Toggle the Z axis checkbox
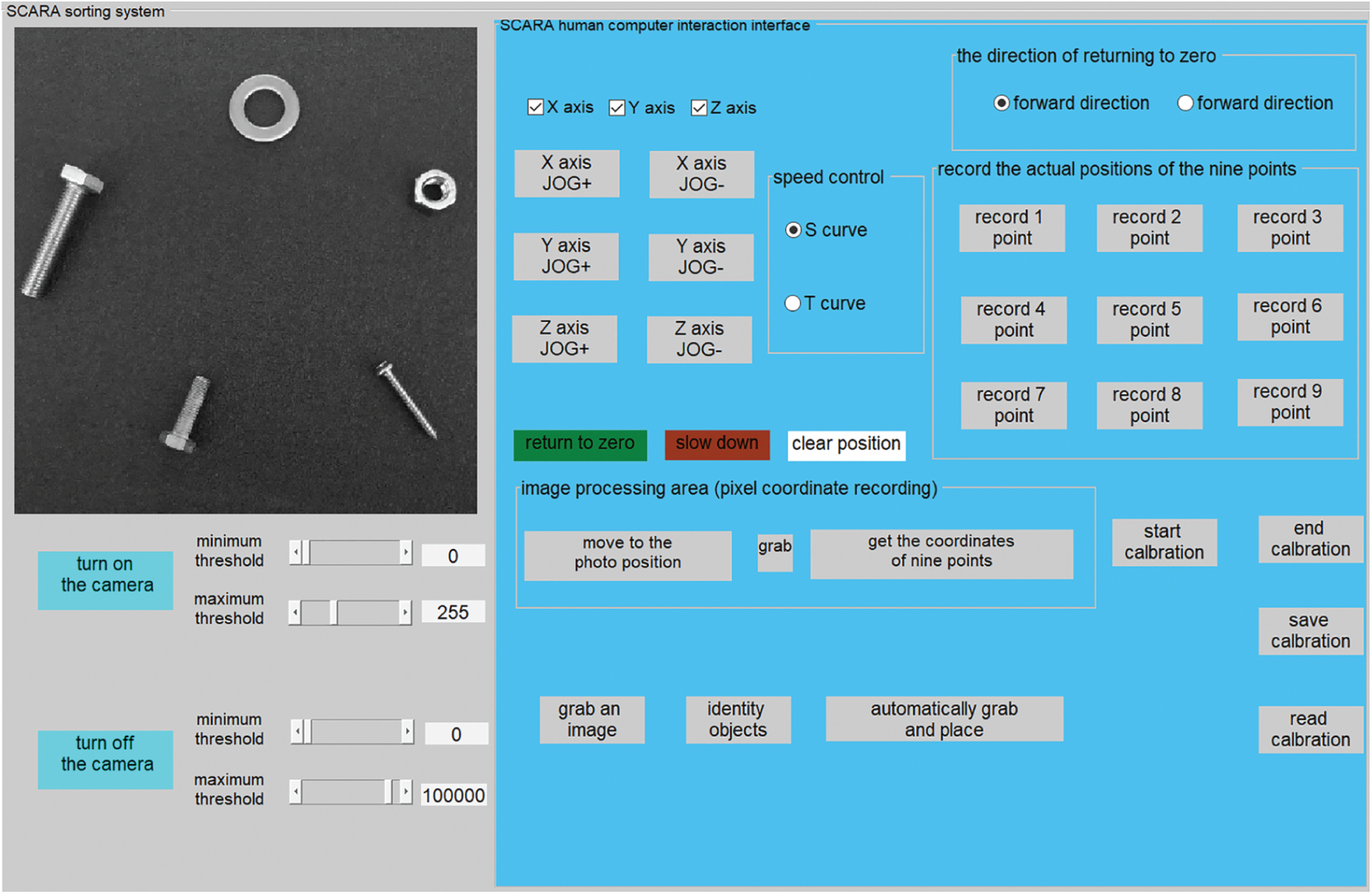This screenshot has width=1372, height=894. click(699, 109)
